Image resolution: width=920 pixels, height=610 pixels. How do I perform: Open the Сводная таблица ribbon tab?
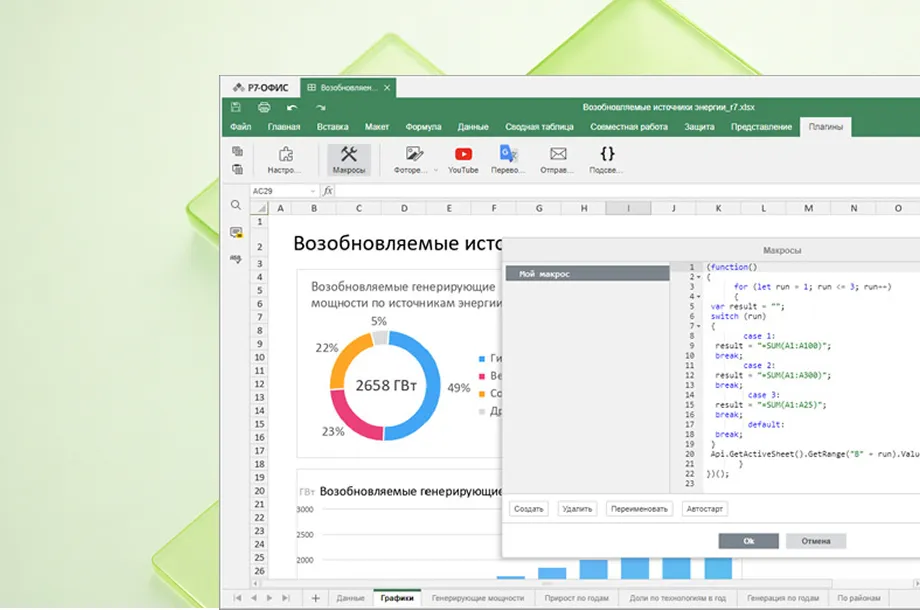pos(539,127)
